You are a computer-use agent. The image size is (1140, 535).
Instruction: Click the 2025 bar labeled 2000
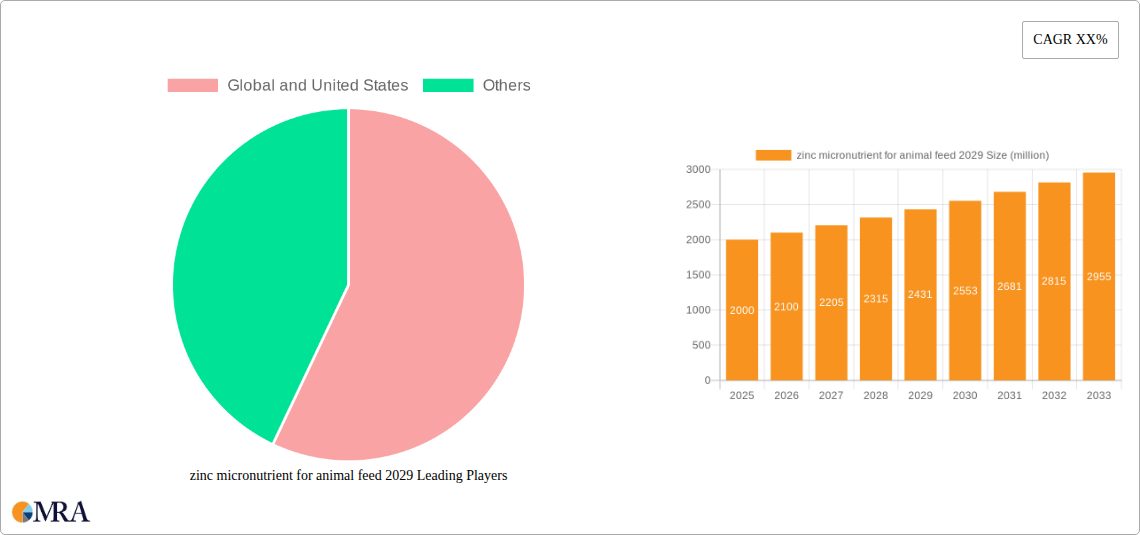[742, 310]
